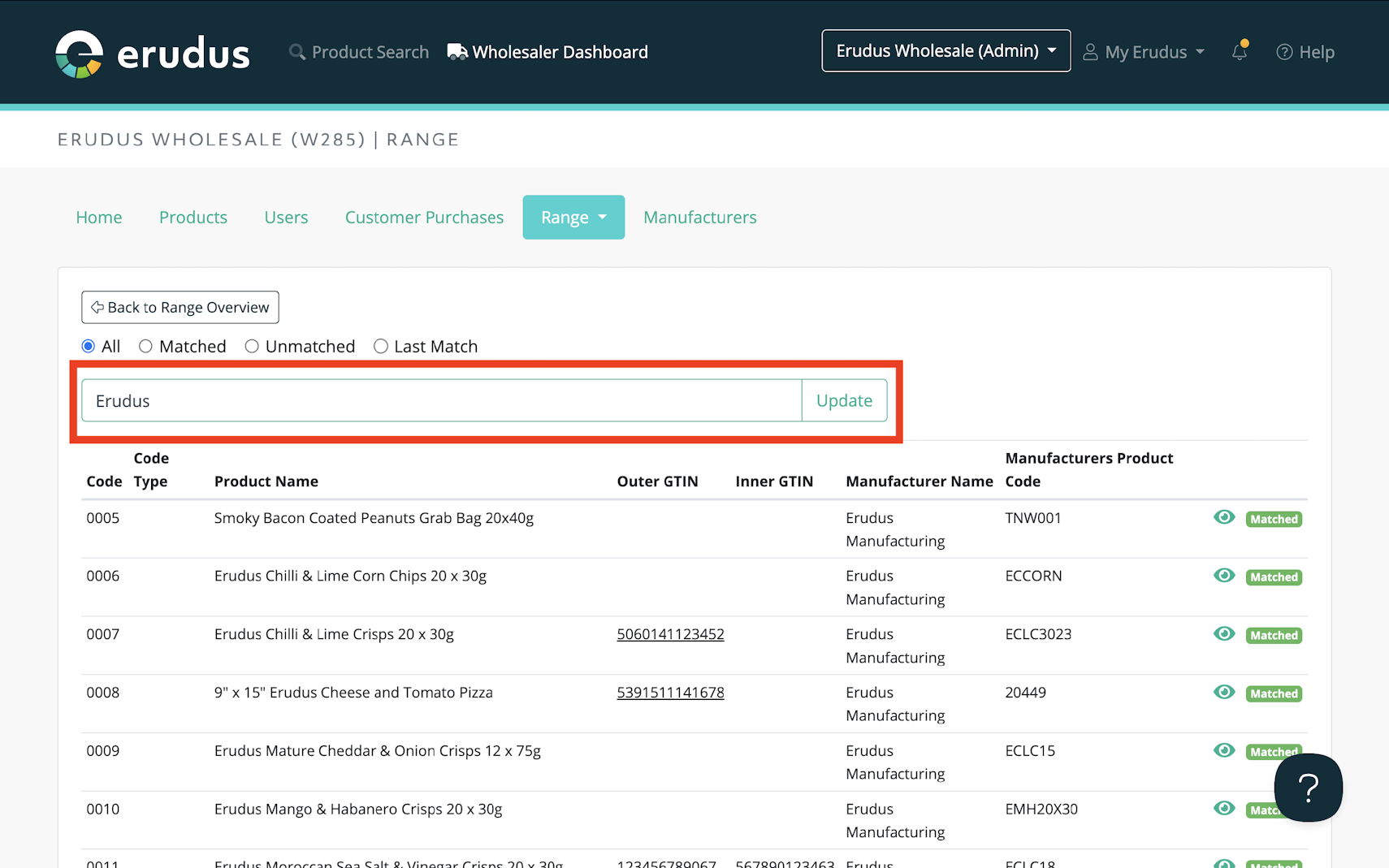Expand the My Erudus menu
Viewport: 1389px width, 868px height.
point(1144,52)
